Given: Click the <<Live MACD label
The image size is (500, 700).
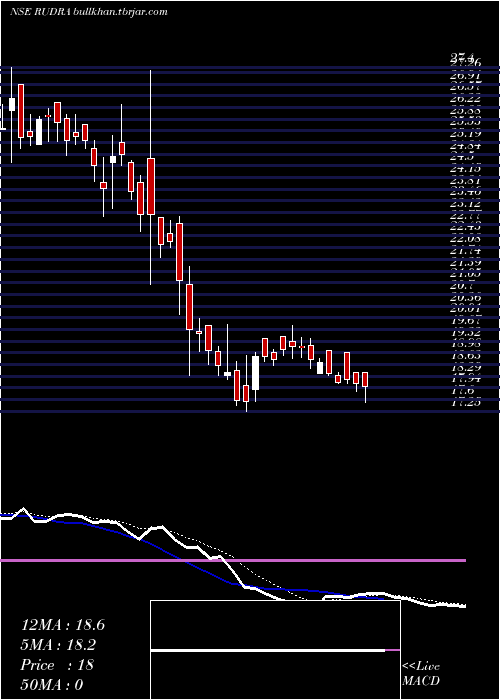Looking at the screenshot, I should coord(421,674).
